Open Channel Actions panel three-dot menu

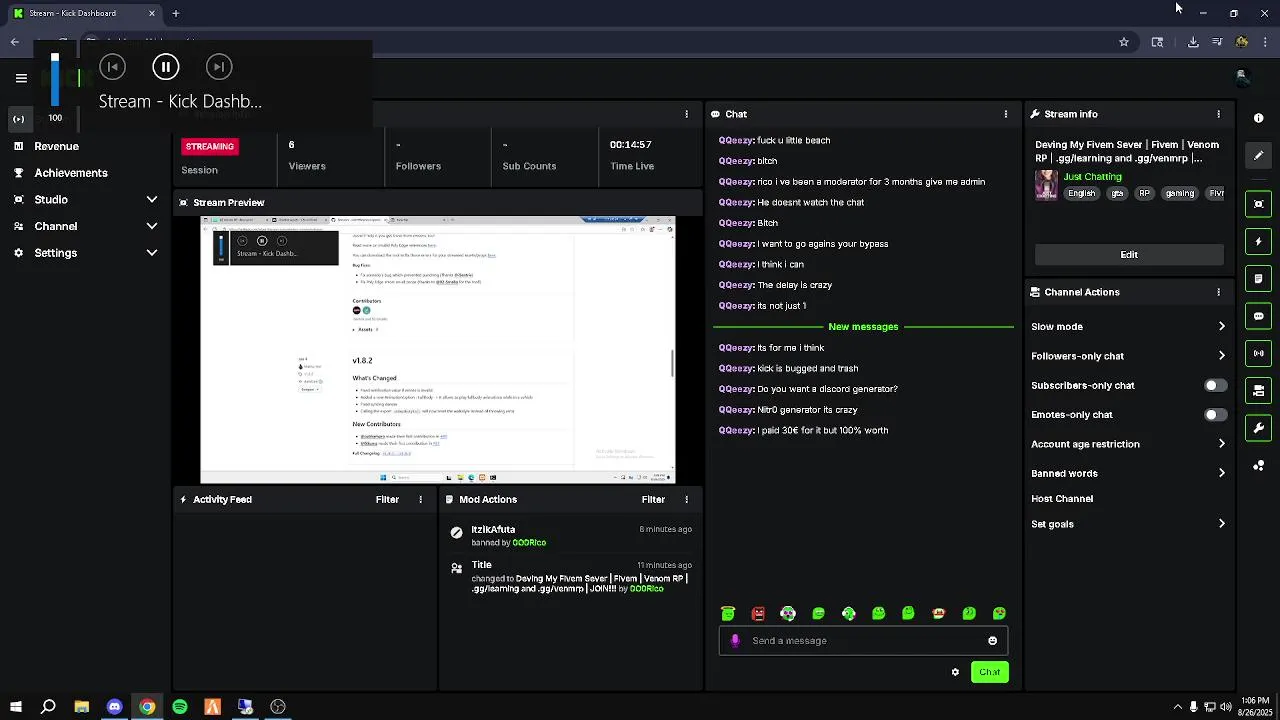point(1218,292)
